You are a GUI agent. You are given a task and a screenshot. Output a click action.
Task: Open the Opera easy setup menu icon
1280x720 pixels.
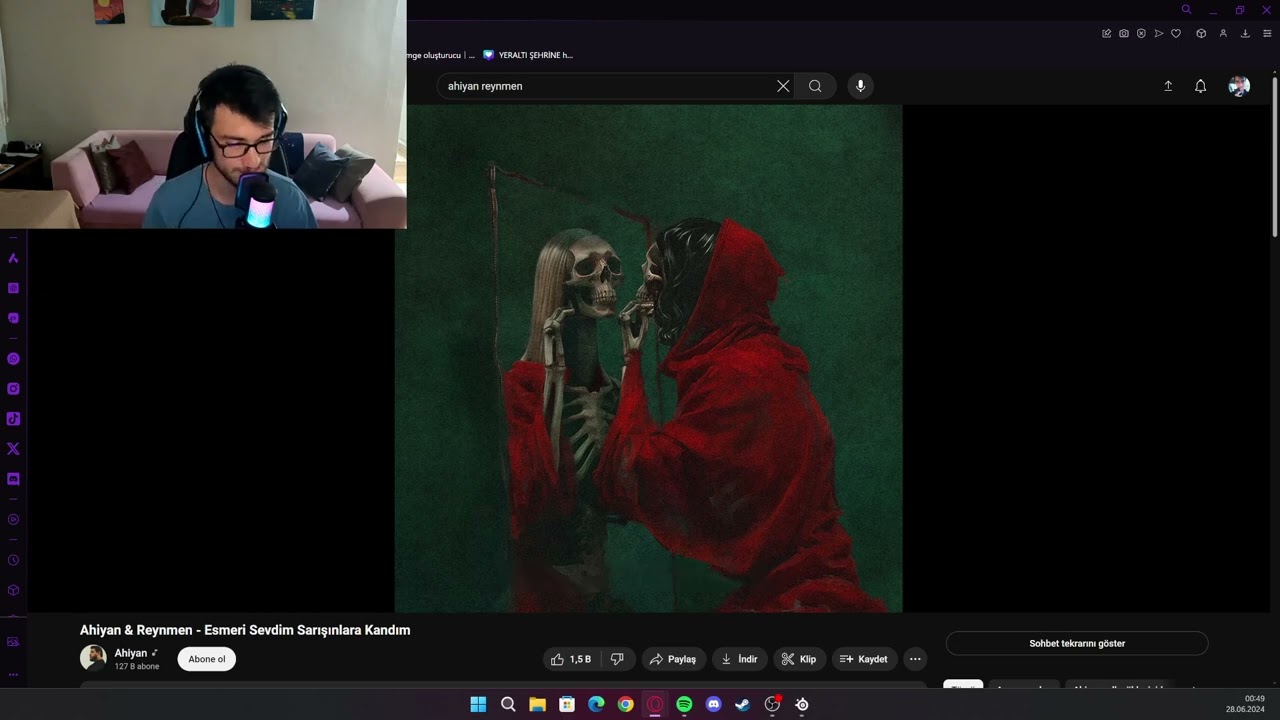point(1267,33)
